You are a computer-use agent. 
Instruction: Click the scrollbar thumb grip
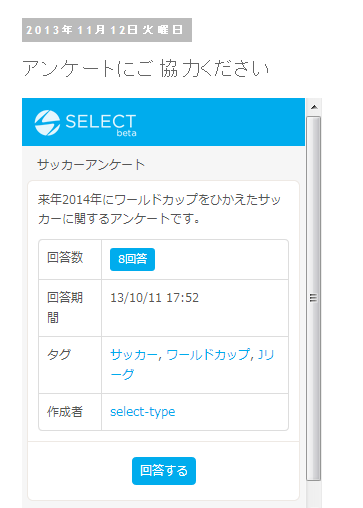pos(313,298)
